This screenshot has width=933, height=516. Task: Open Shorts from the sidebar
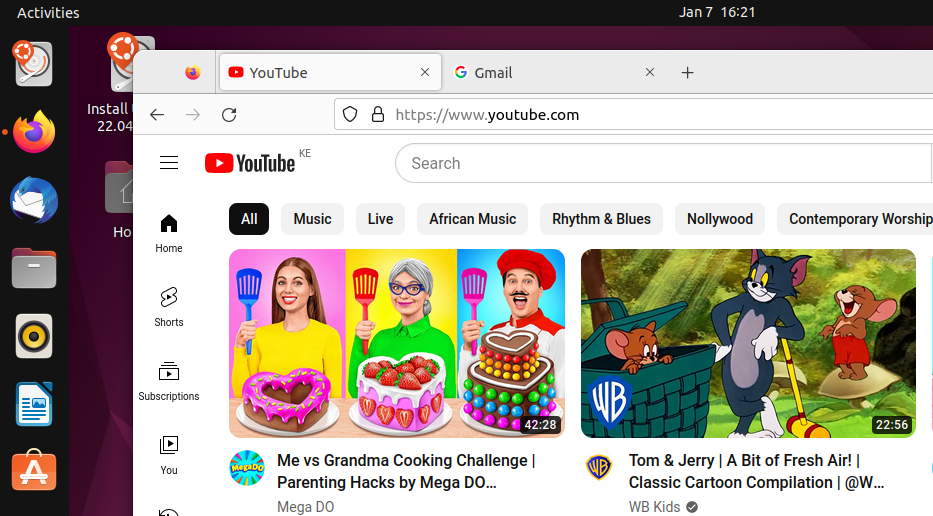tap(169, 307)
